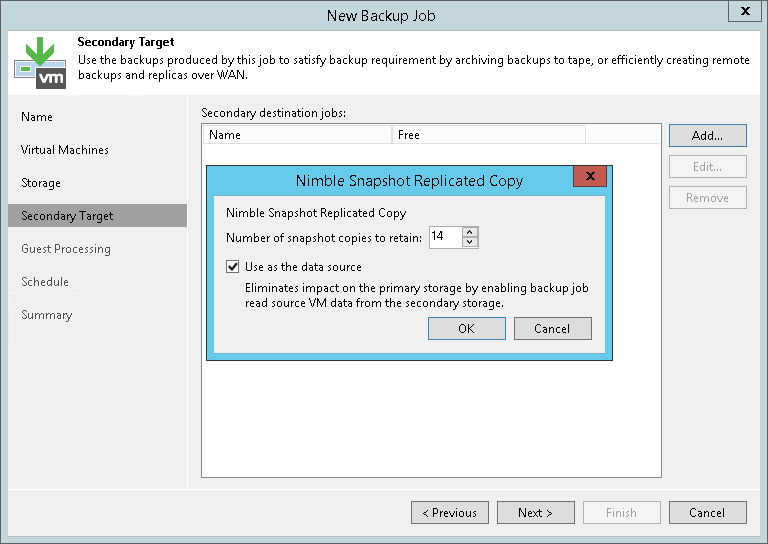This screenshot has width=768, height=544.
Task: Confirm dialog with OK button
Action: pos(467,329)
